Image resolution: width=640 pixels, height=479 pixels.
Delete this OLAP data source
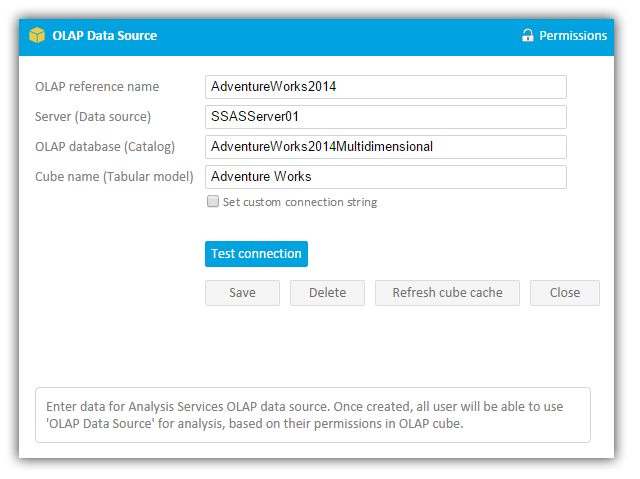(x=327, y=293)
